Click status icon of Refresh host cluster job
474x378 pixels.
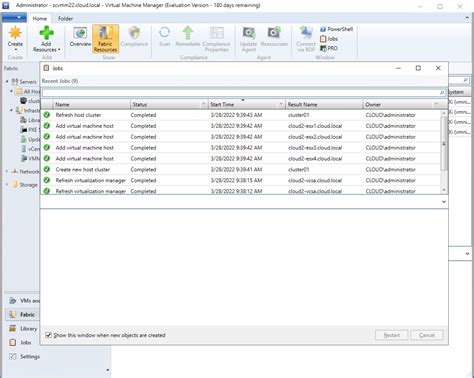47,115
